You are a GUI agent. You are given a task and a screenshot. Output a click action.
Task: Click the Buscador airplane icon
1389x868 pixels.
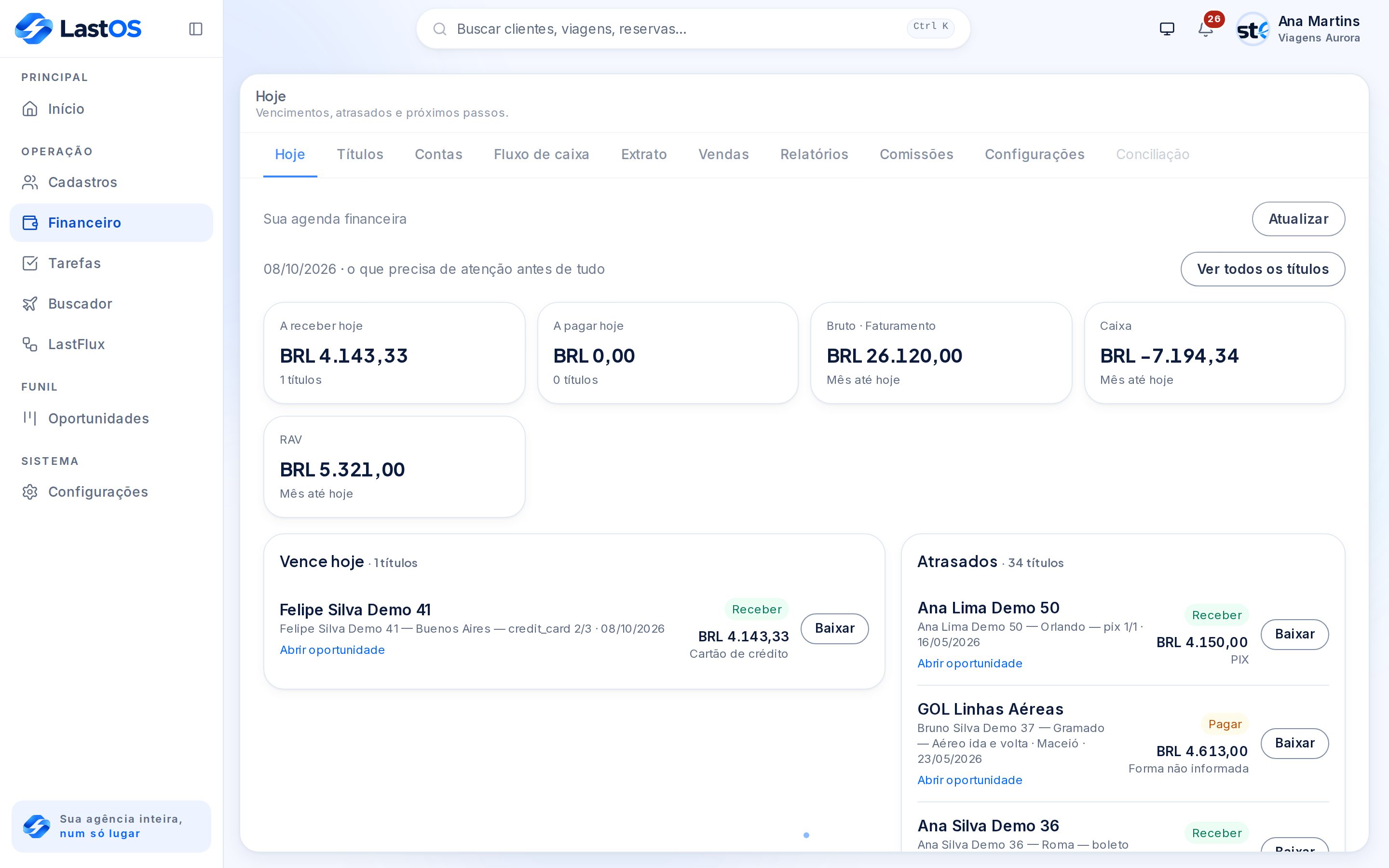coord(30,304)
